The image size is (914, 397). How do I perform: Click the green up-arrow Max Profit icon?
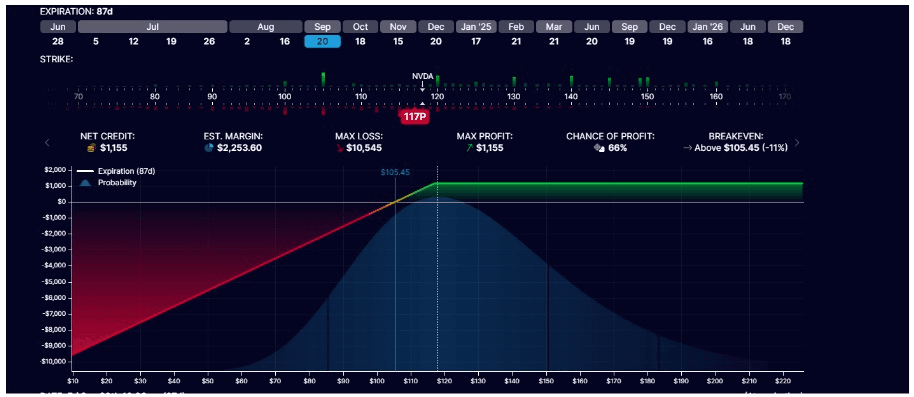click(469, 148)
